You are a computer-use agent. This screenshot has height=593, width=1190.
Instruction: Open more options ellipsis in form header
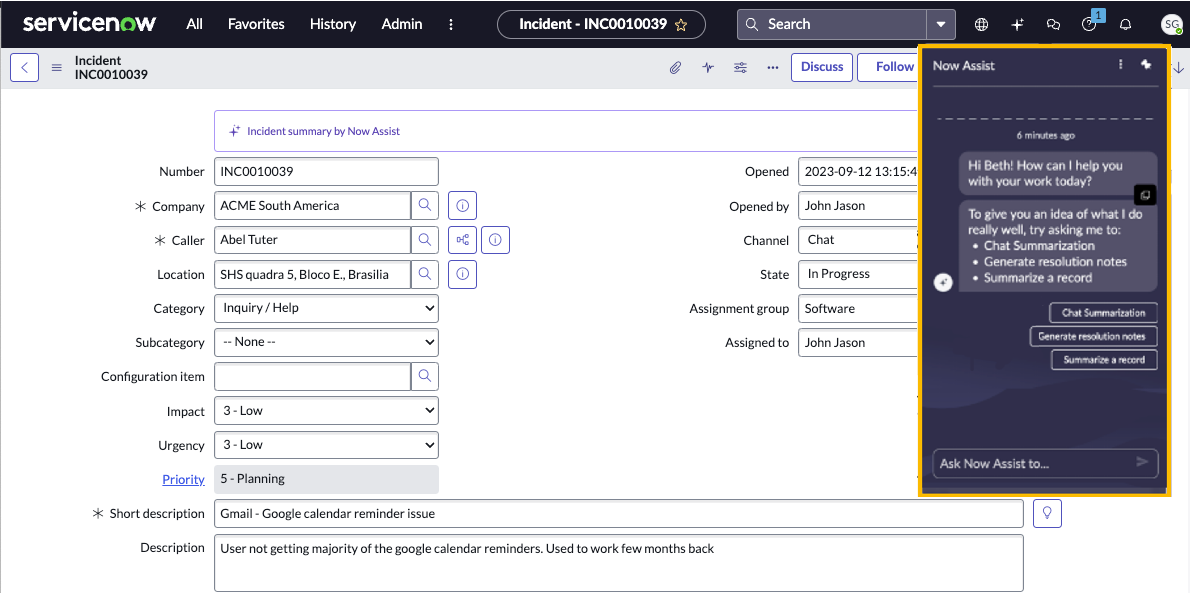tap(773, 67)
